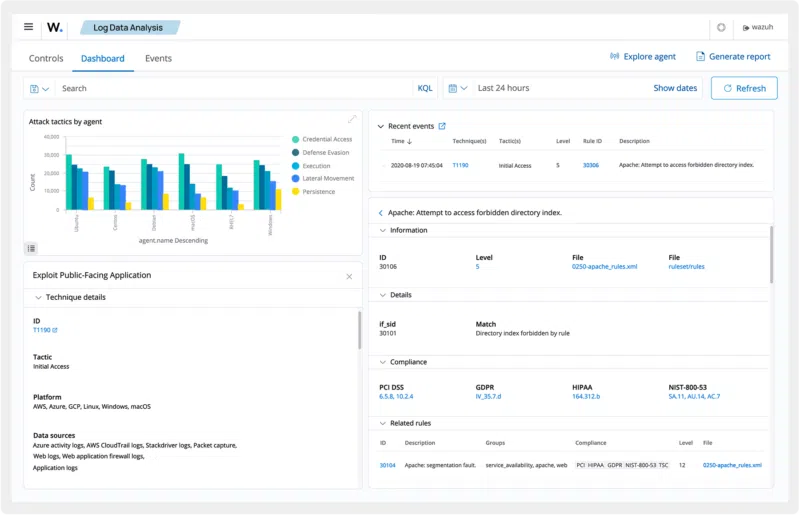Screen dimensions: 800x515
Task: Click the Refresh button
Action: [x=743, y=88]
